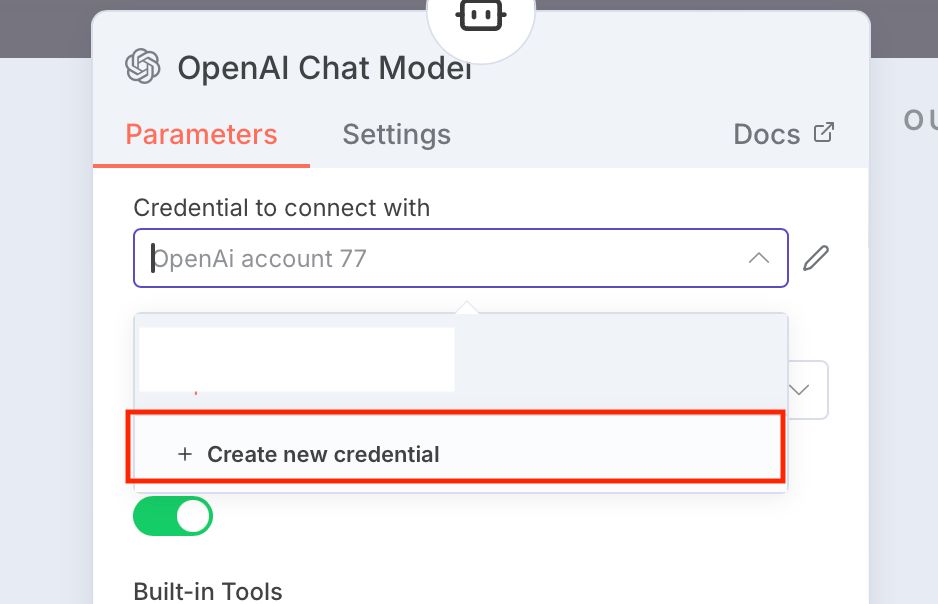Switch to the Settings tab
Viewport: 938px width, 604px height.
(396, 134)
